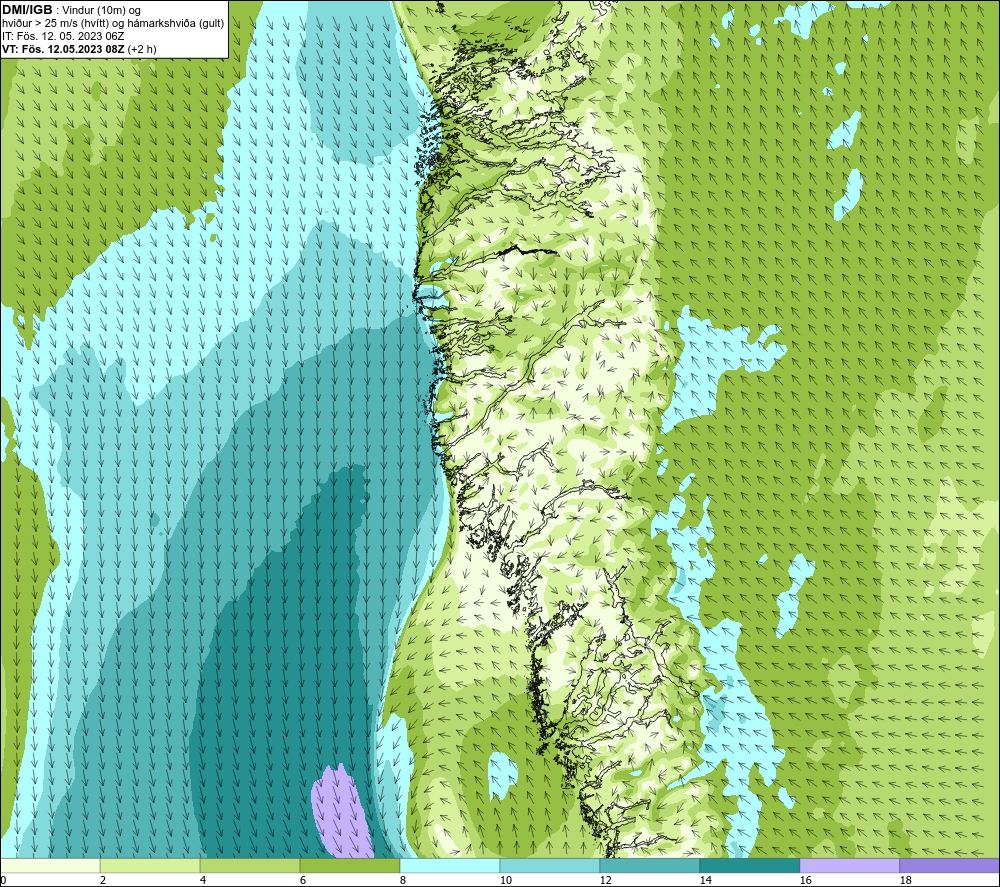Click the lavender high-wind patch on the map
Viewport: 1000px width, 887px height.
[342, 812]
